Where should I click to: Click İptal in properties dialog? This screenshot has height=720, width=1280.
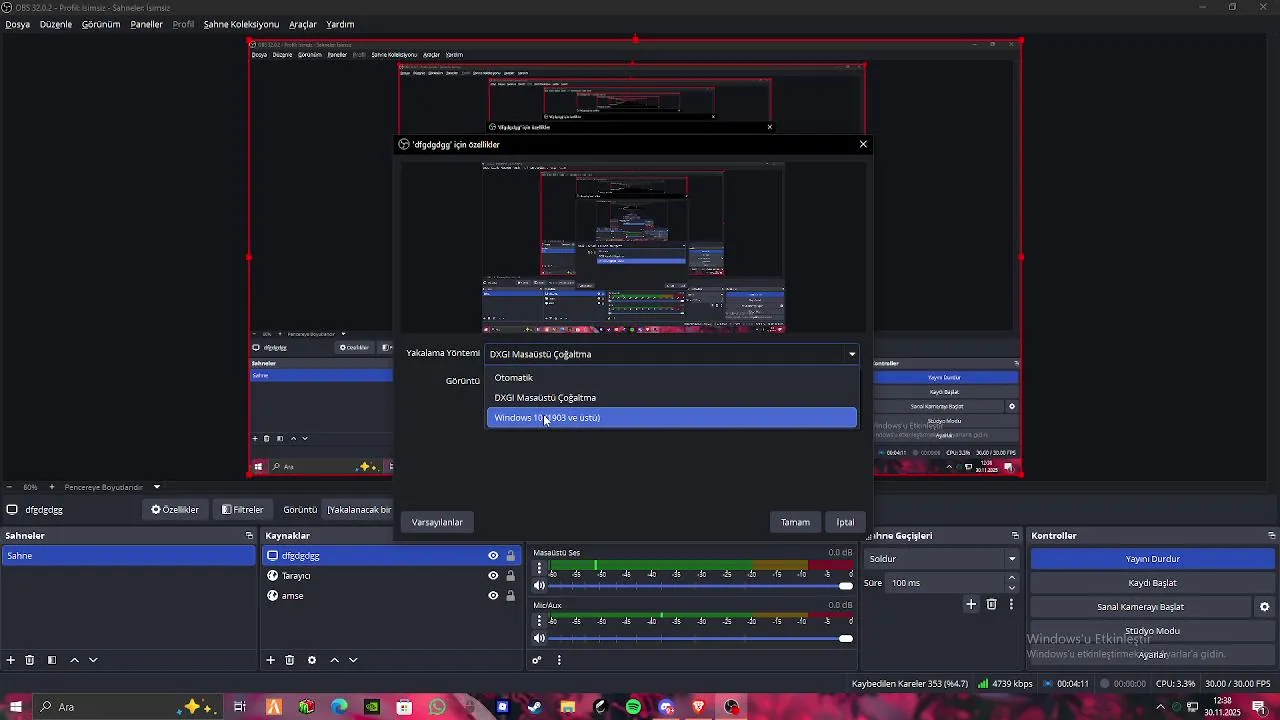coord(846,522)
